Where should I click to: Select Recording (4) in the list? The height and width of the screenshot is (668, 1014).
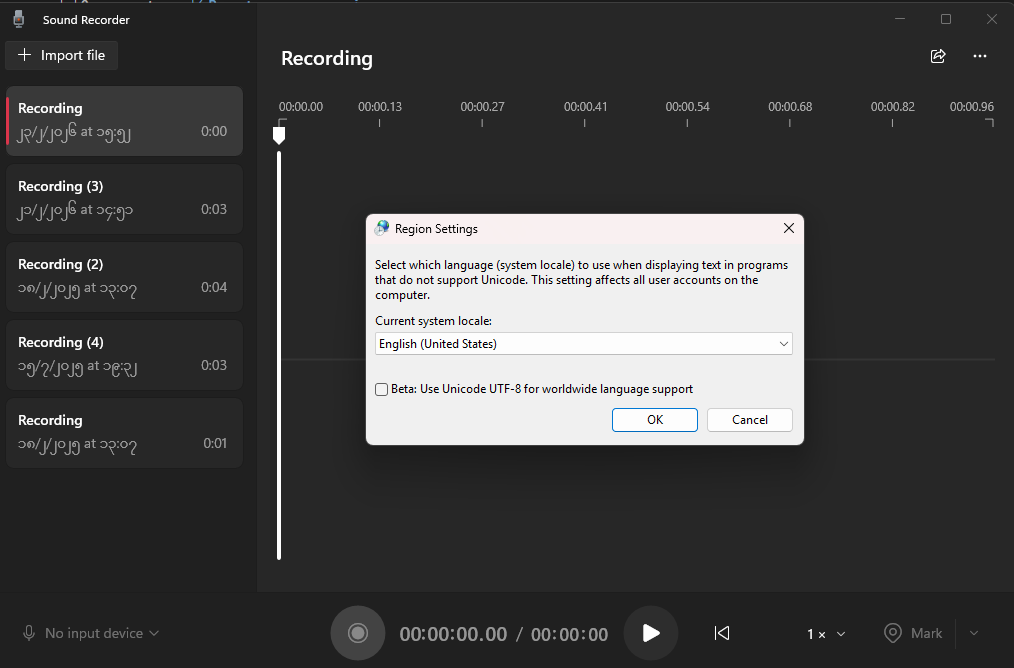(x=124, y=355)
